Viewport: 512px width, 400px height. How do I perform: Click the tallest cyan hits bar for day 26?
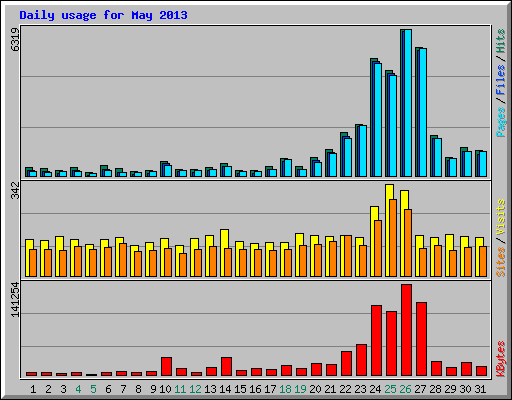pyautogui.click(x=408, y=103)
